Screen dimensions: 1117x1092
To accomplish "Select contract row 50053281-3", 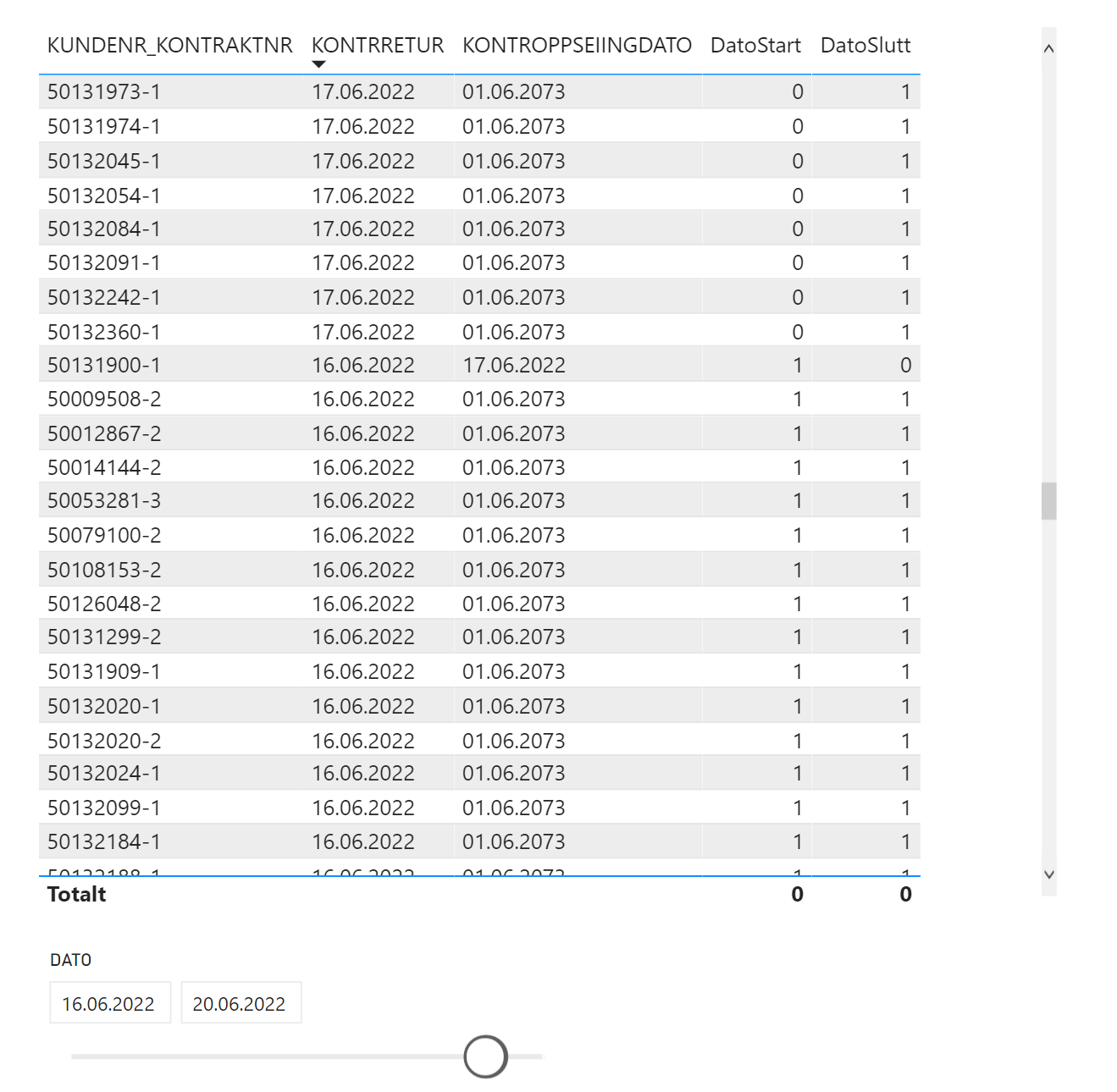I will 479,501.
